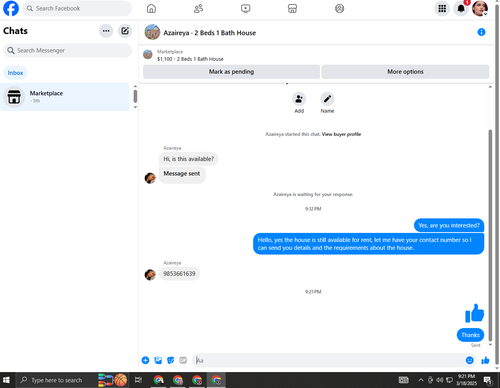This screenshot has height=388, width=500.
Task: Select the Inbox tab
Action: tap(15, 73)
